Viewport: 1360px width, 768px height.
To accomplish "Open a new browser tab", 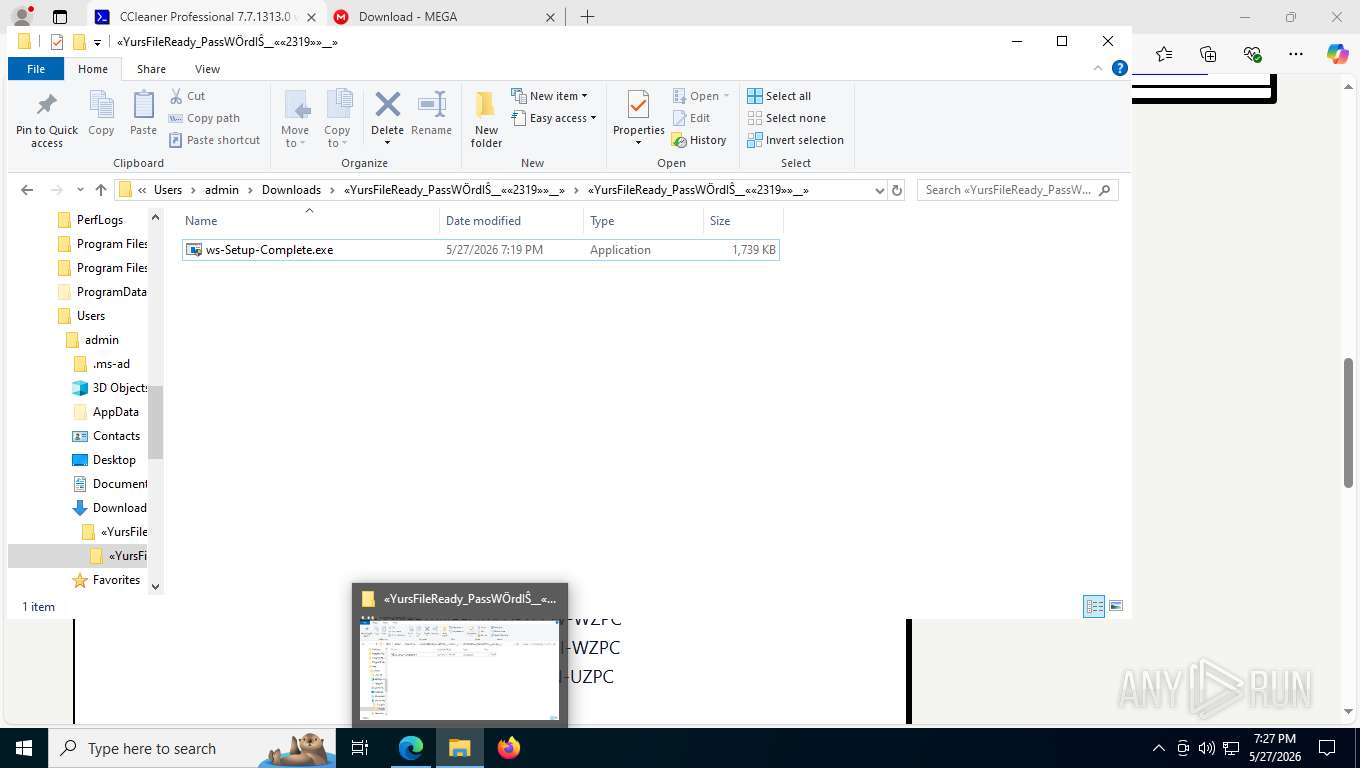I will 587,17.
